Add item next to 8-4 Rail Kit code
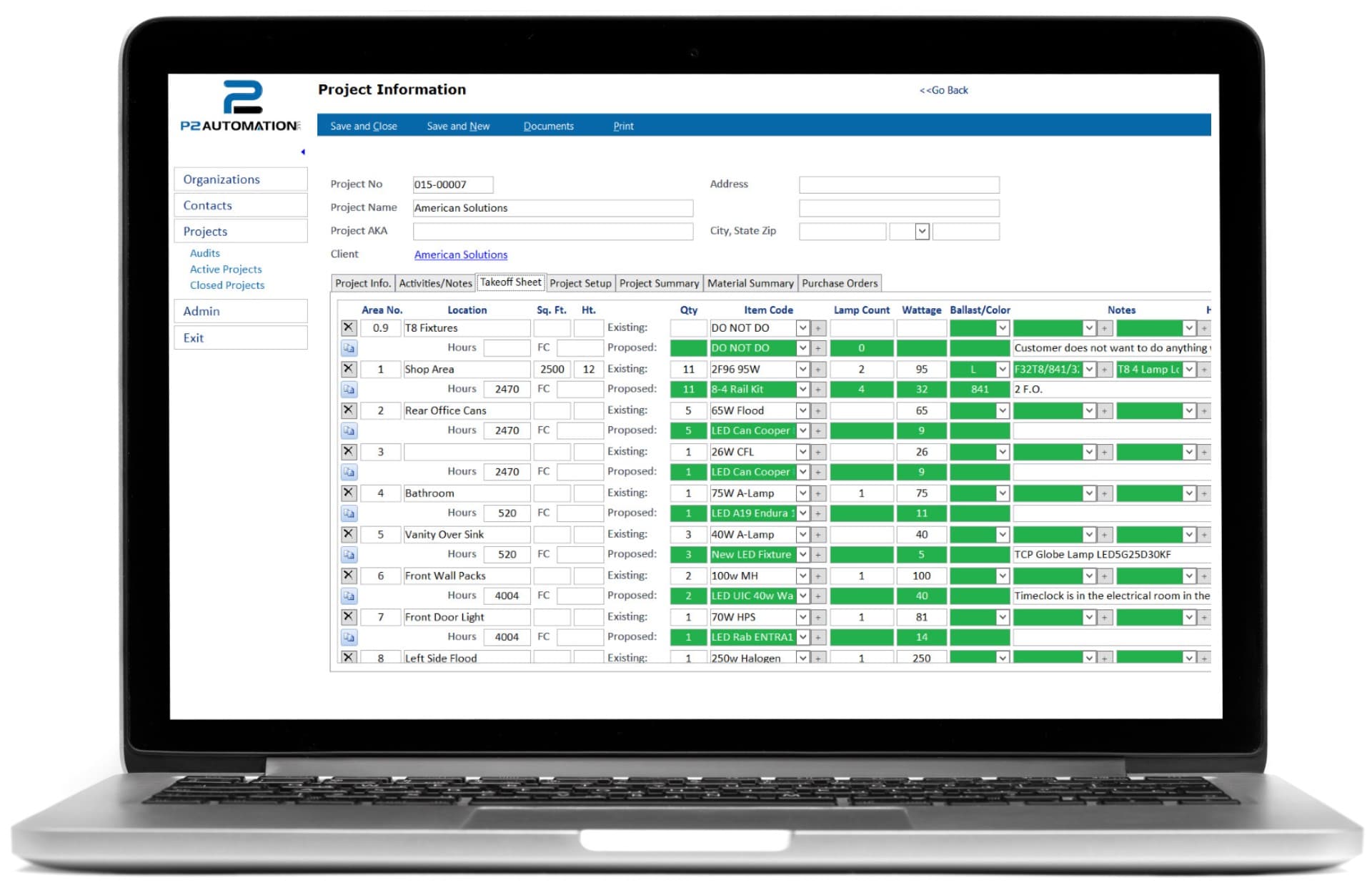 coord(819,390)
